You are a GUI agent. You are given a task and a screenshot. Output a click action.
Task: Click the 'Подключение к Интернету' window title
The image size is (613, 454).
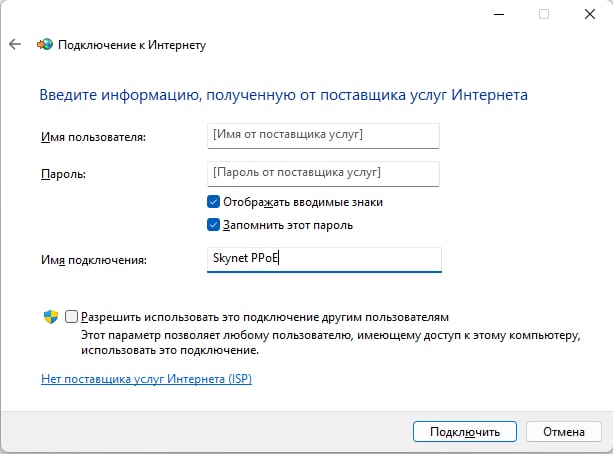tap(132, 45)
